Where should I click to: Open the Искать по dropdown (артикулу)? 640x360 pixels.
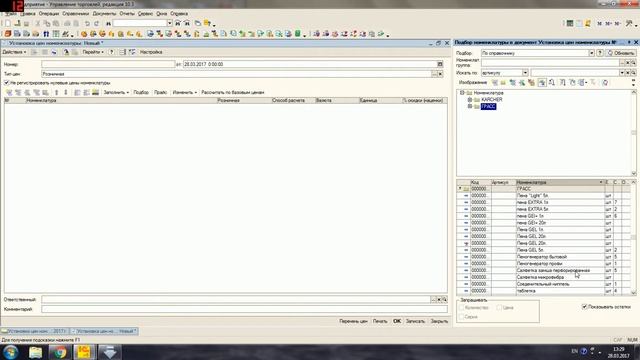point(525,73)
